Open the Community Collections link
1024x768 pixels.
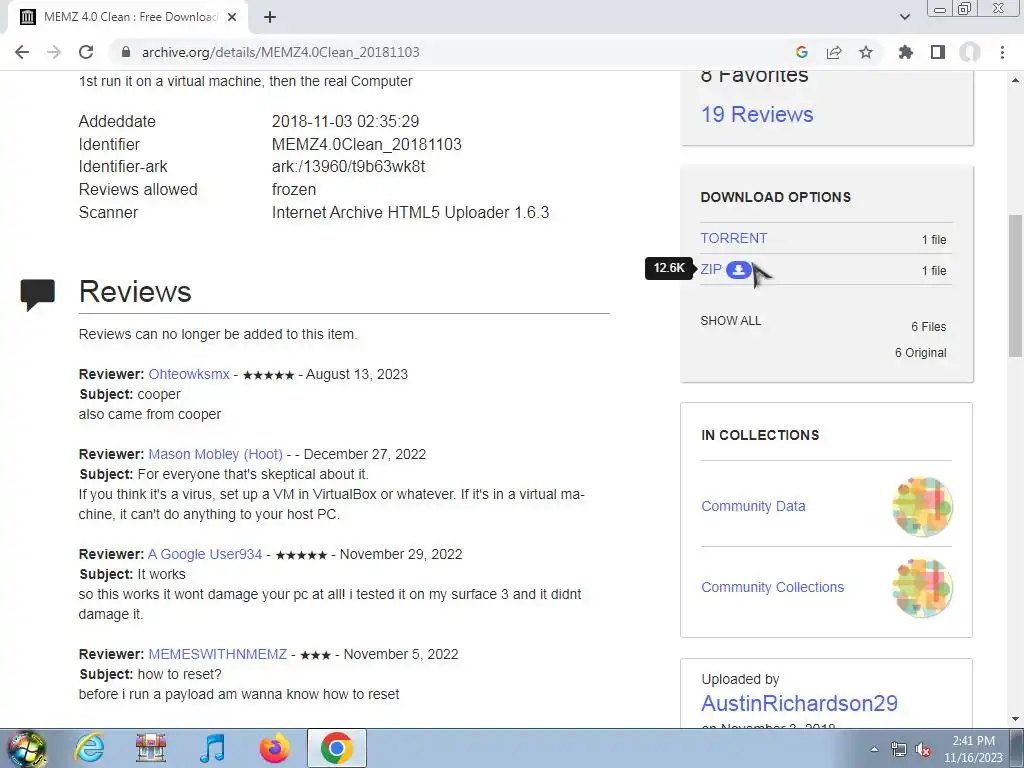point(773,587)
